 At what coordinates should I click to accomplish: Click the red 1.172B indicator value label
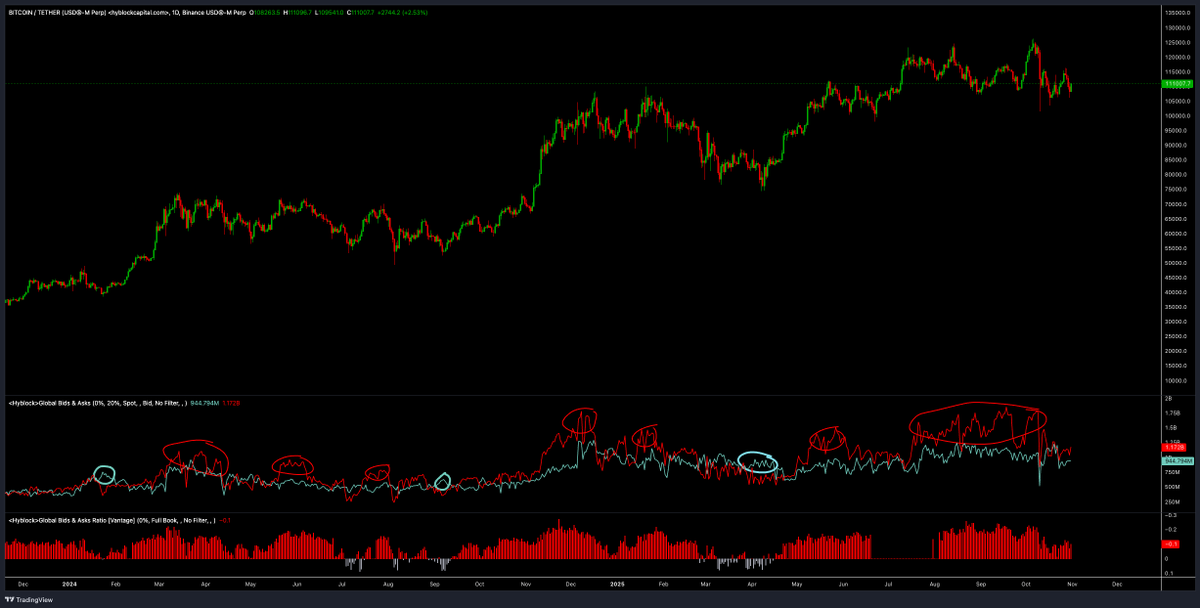pos(1174,448)
